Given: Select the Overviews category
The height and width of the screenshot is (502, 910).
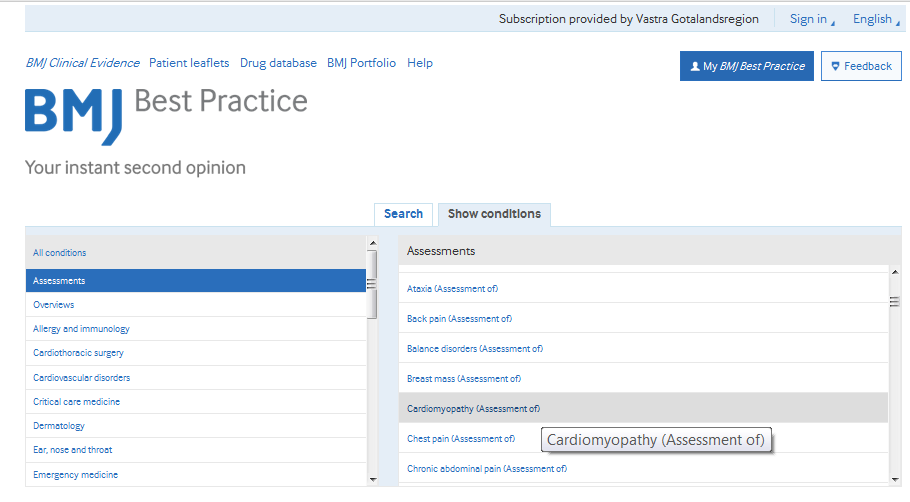Looking at the screenshot, I should click(196, 305).
